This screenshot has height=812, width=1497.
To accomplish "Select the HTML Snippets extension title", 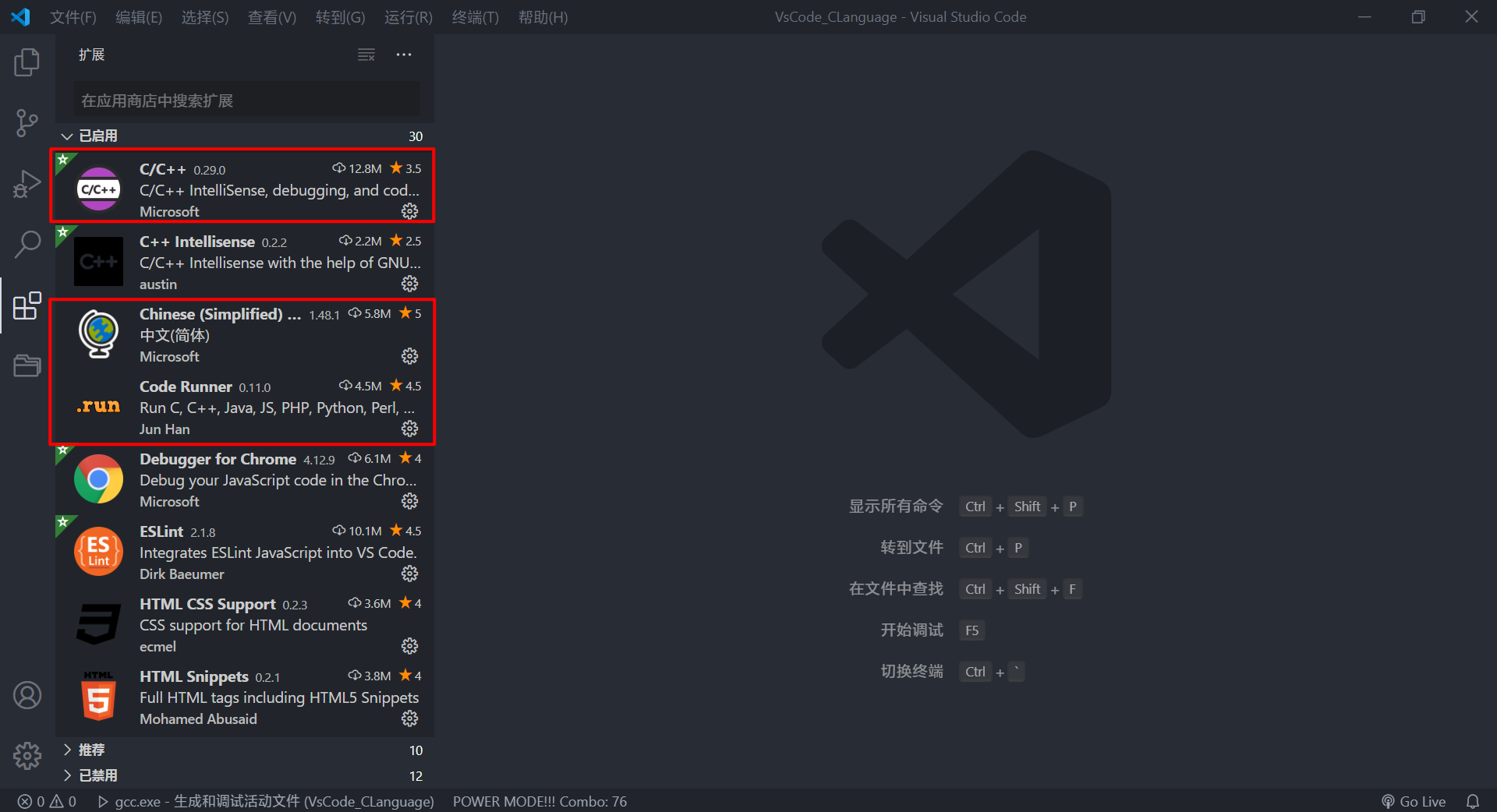I will click(x=194, y=676).
